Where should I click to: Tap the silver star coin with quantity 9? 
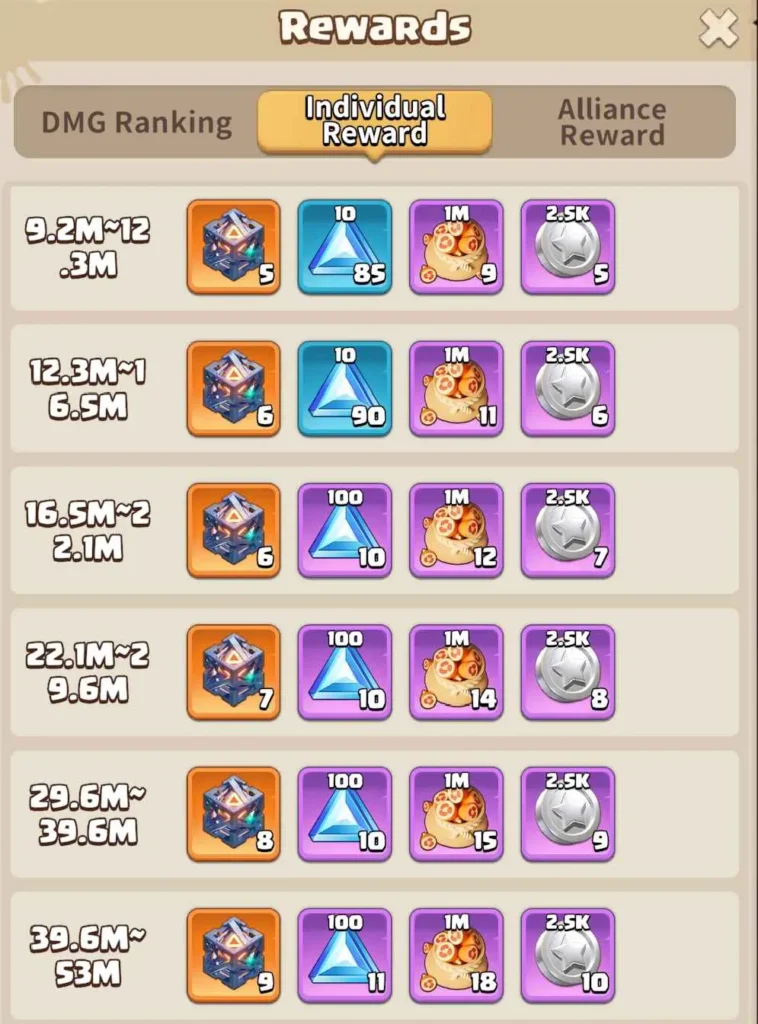tap(567, 814)
